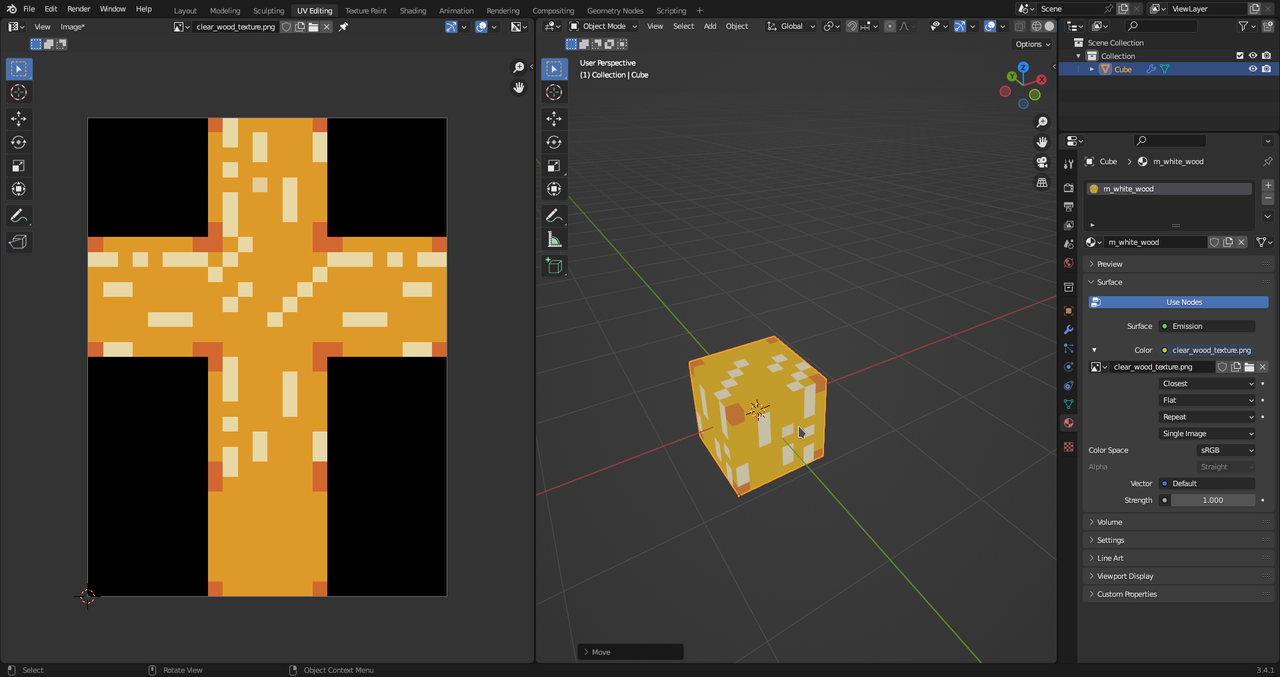The image size is (1280, 677).
Task: Open the File menu
Action: [x=29, y=9]
